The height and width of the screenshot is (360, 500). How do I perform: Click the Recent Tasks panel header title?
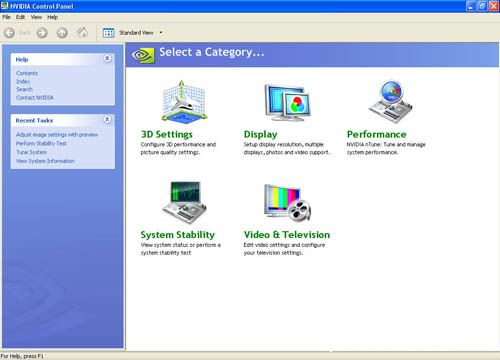point(34,120)
